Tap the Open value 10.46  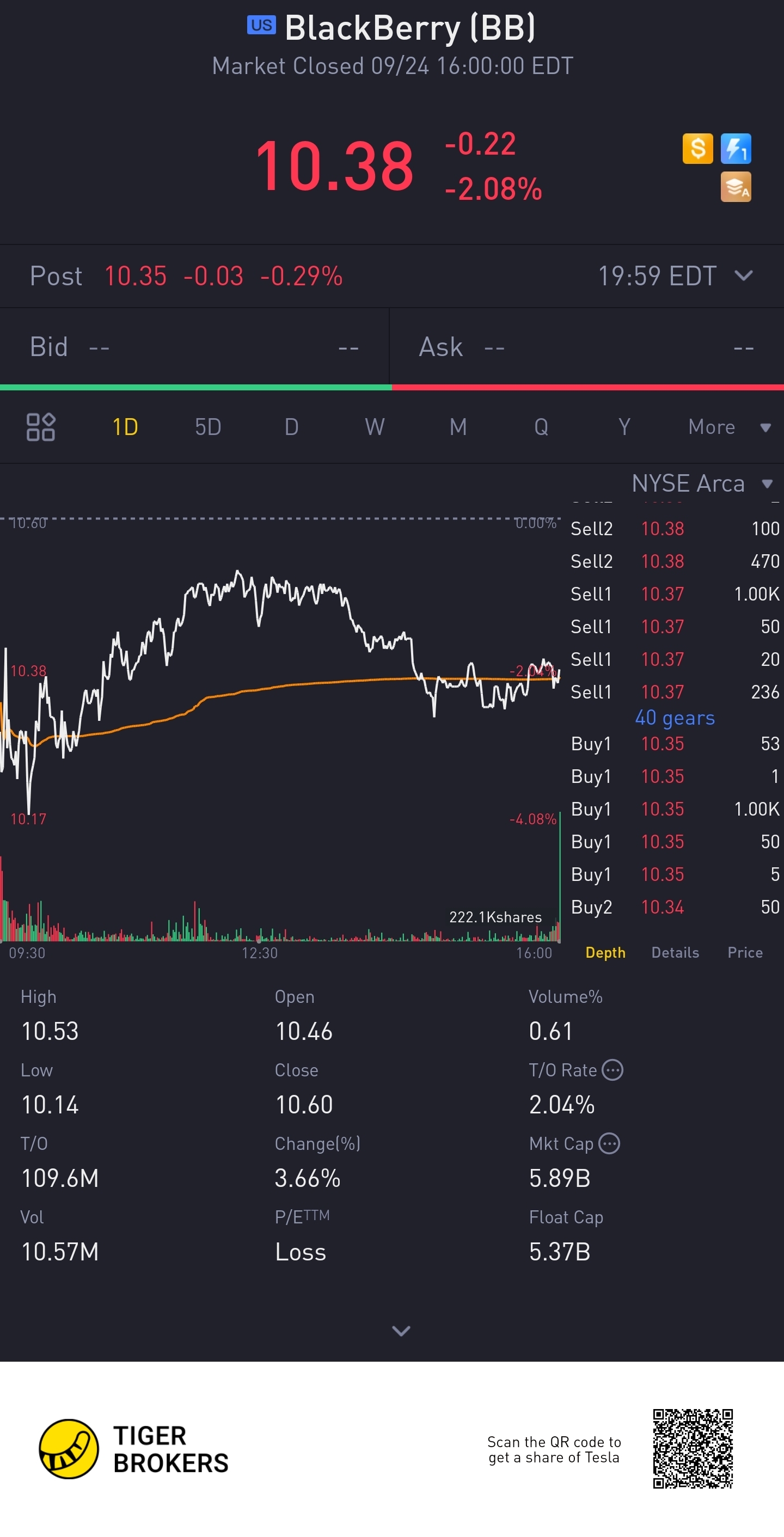click(x=304, y=1032)
